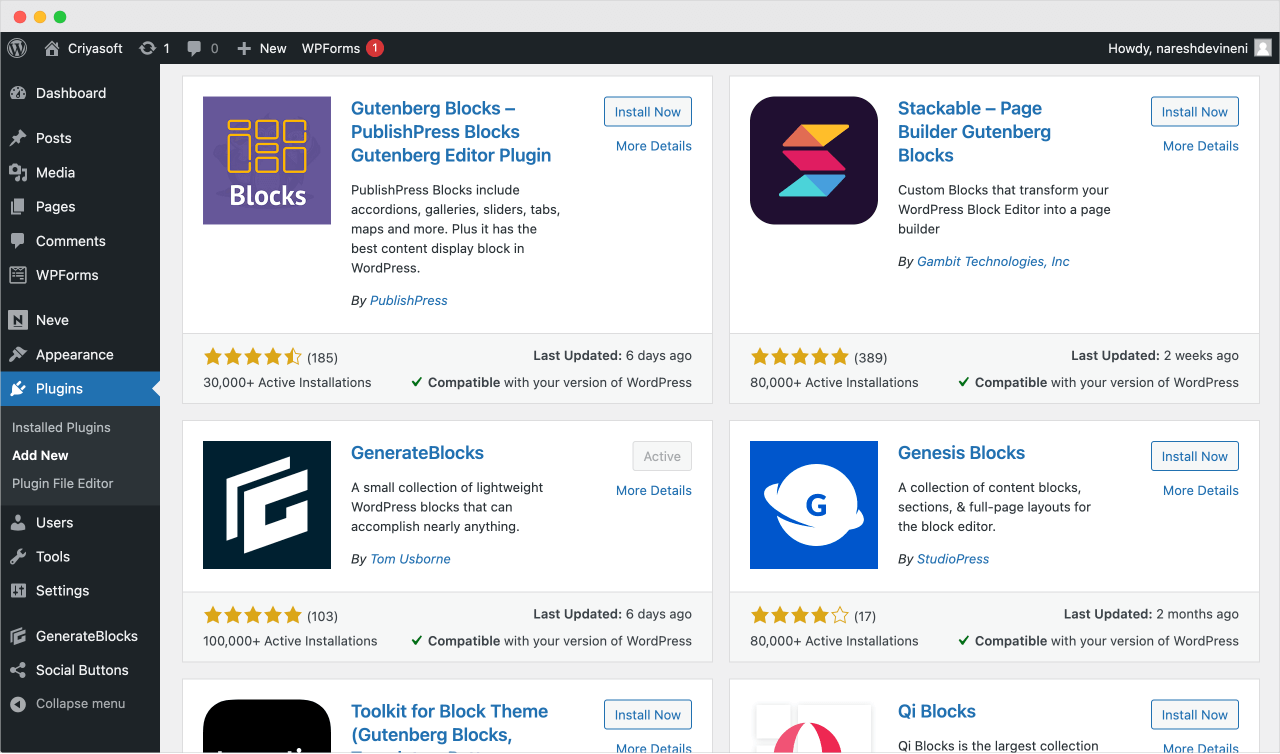Click the WPForms notification badge
The width and height of the screenshot is (1280, 754).
pos(375,48)
